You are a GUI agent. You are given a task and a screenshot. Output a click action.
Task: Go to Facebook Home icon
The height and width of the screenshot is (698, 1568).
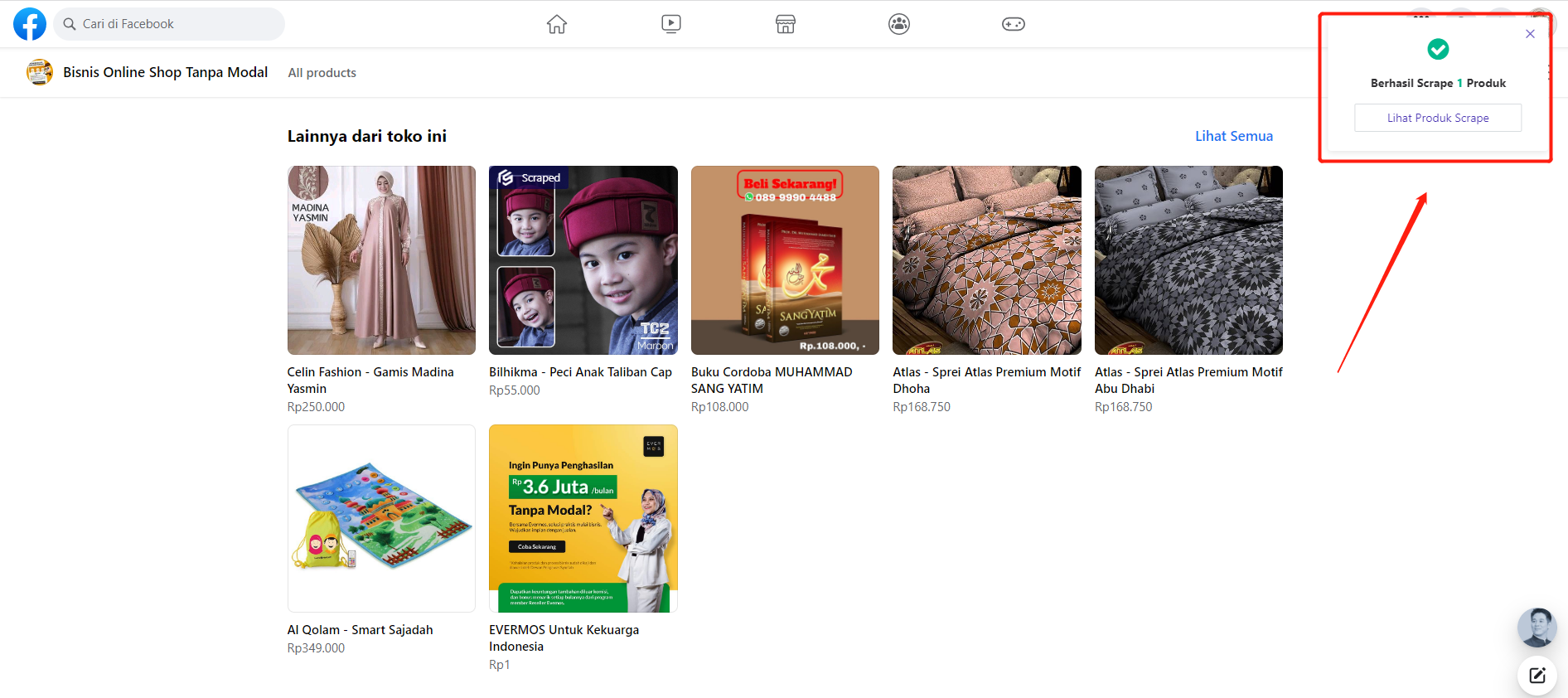click(x=557, y=24)
